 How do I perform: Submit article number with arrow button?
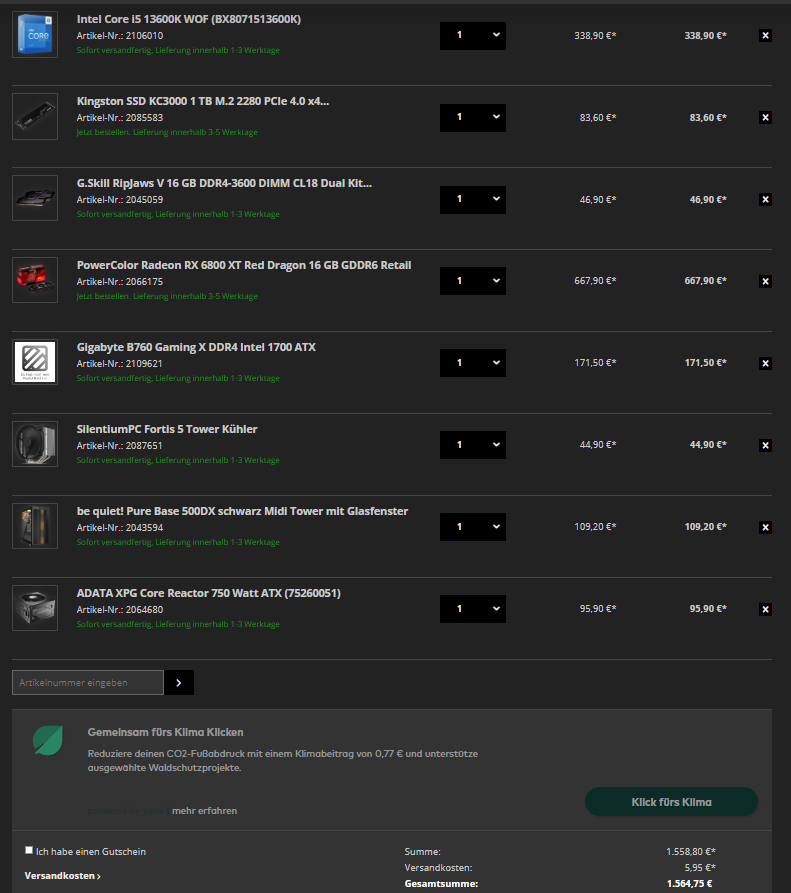tap(179, 682)
